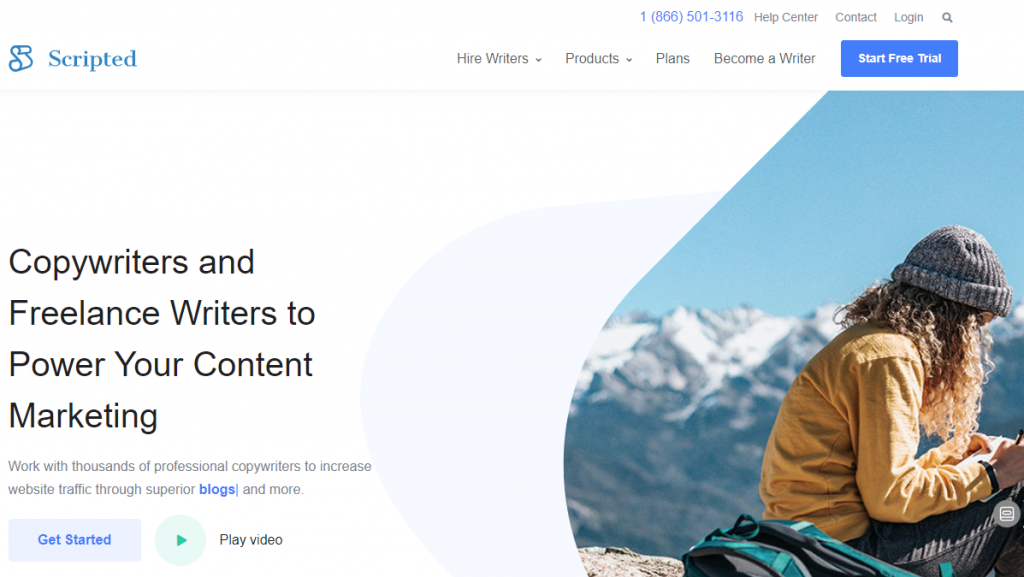Click the Play video text label
The image size is (1024, 577).
(x=251, y=540)
